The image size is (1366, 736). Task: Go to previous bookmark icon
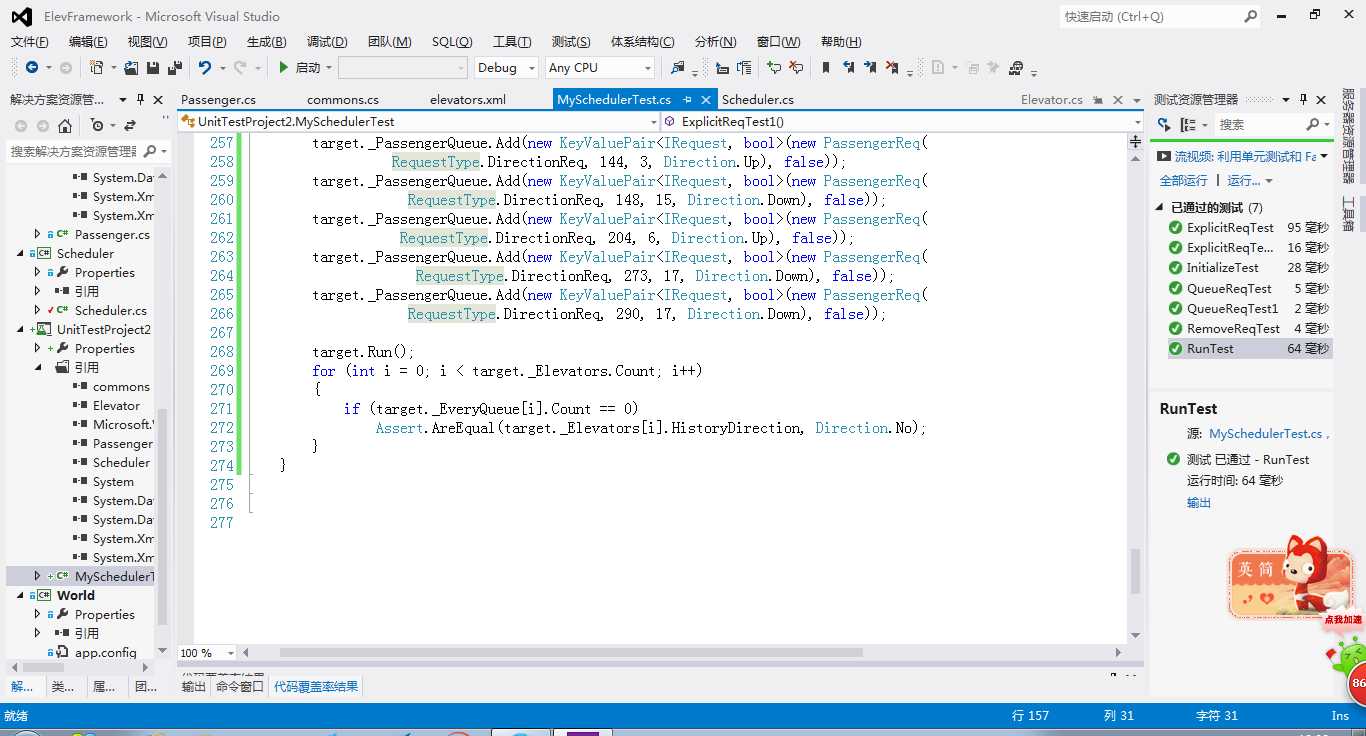coord(848,68)
